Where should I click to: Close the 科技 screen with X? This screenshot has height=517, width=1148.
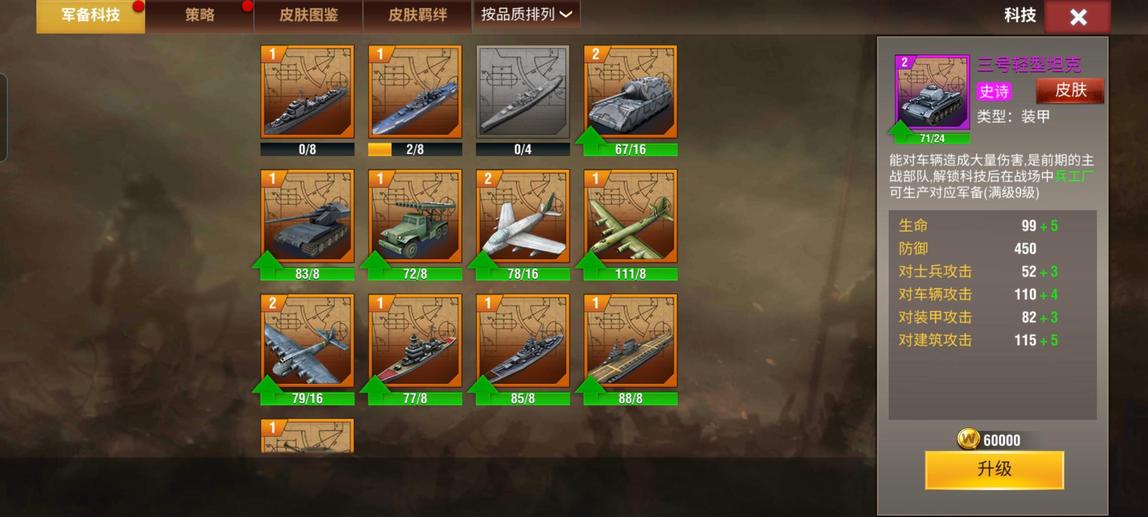coord(1078,17)
